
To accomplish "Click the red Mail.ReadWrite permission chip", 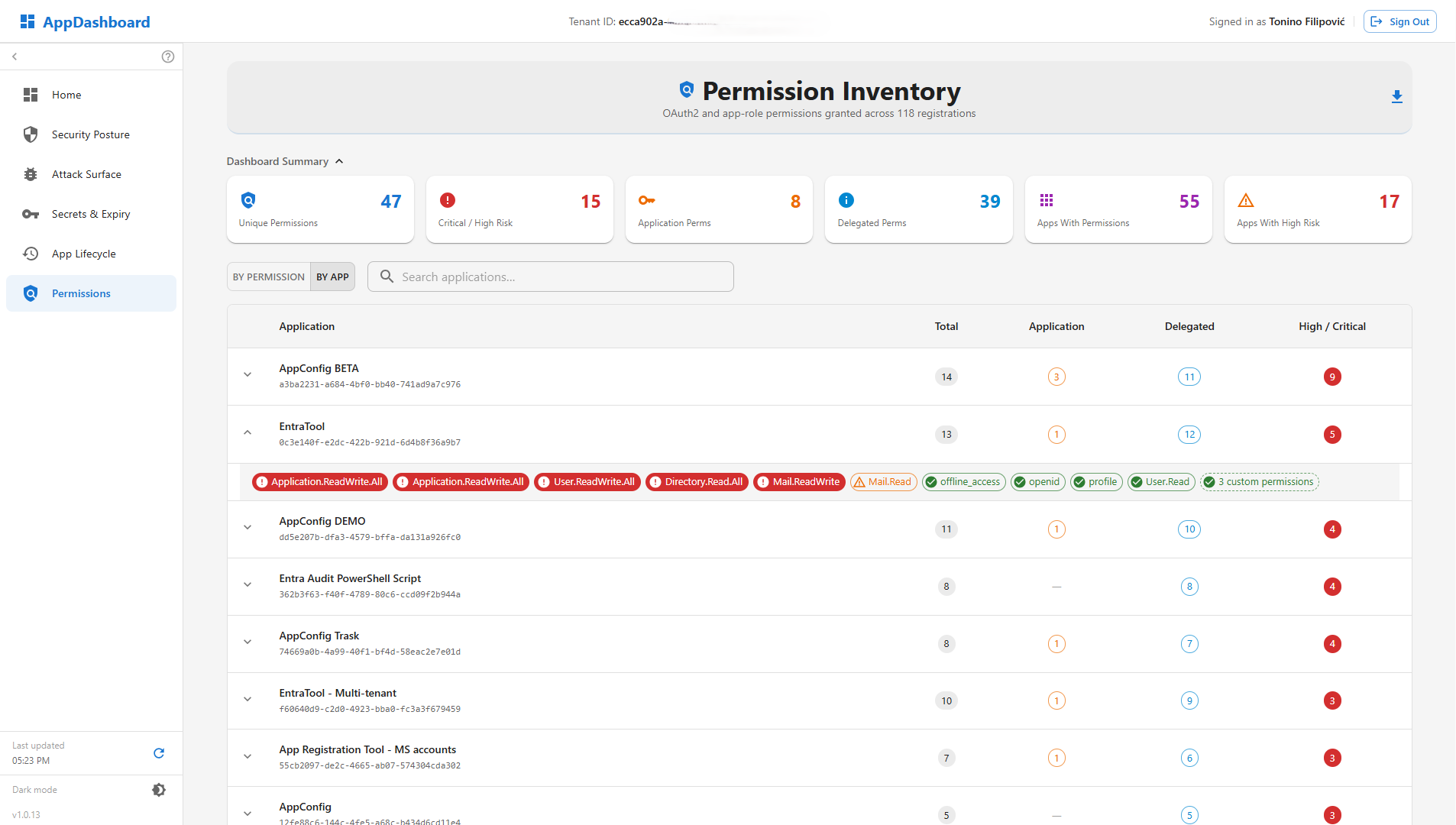I will 799,482.
